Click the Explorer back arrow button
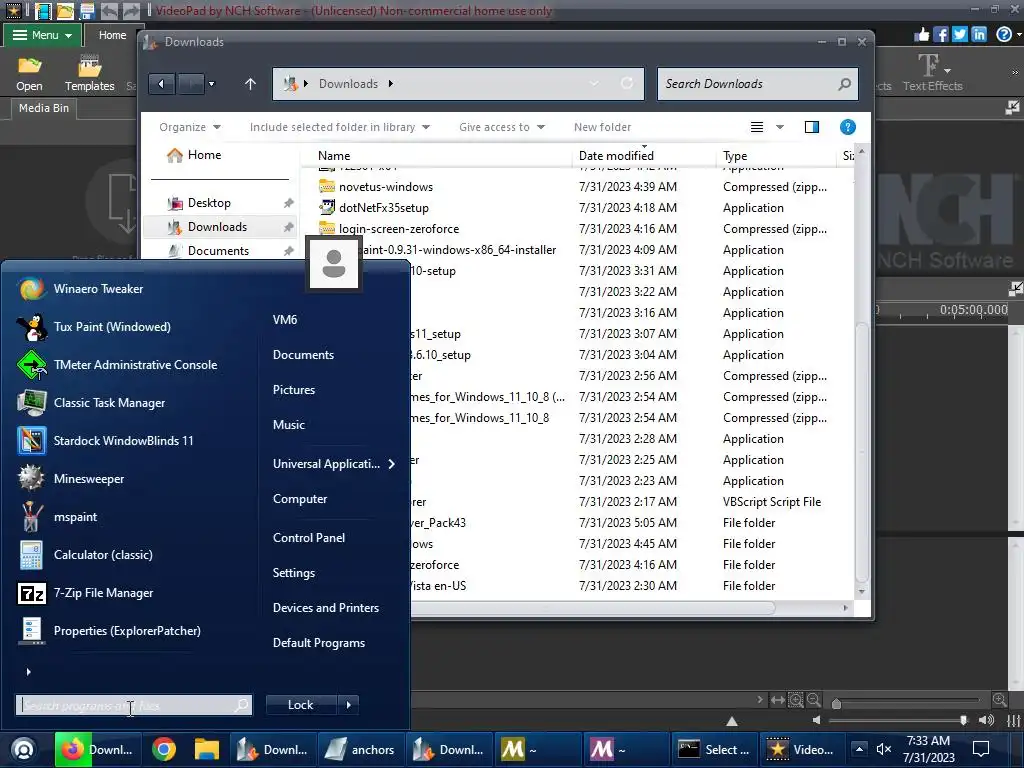 point(161,84)
